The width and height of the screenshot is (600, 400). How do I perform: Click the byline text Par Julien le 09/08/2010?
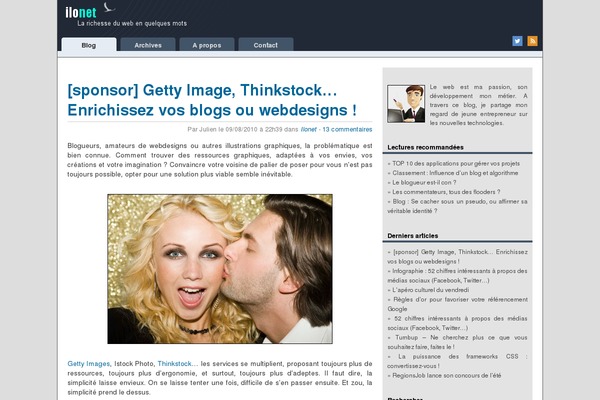point(222,129)
